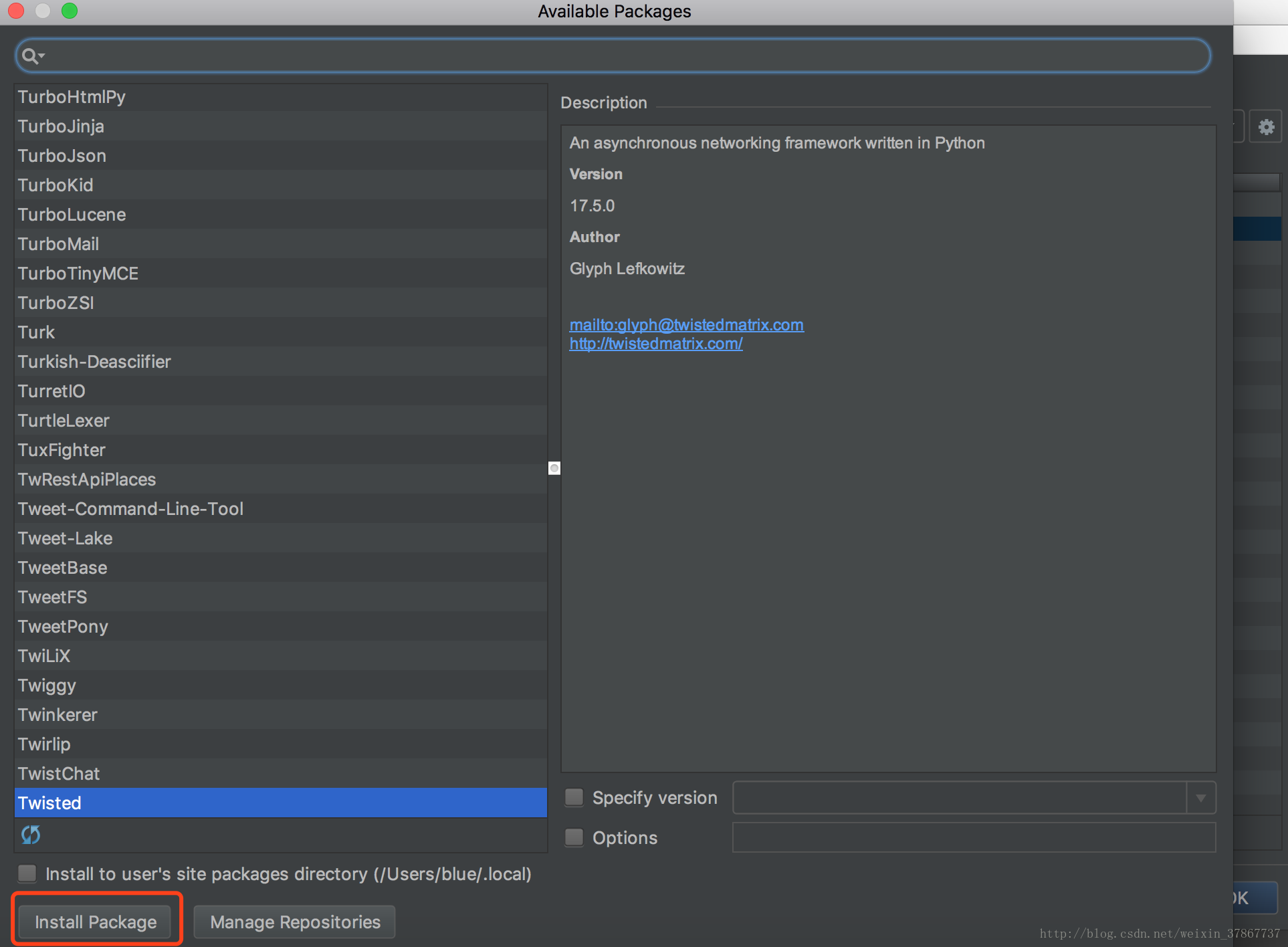Click the reload package list icon

[x=31, y=835]
